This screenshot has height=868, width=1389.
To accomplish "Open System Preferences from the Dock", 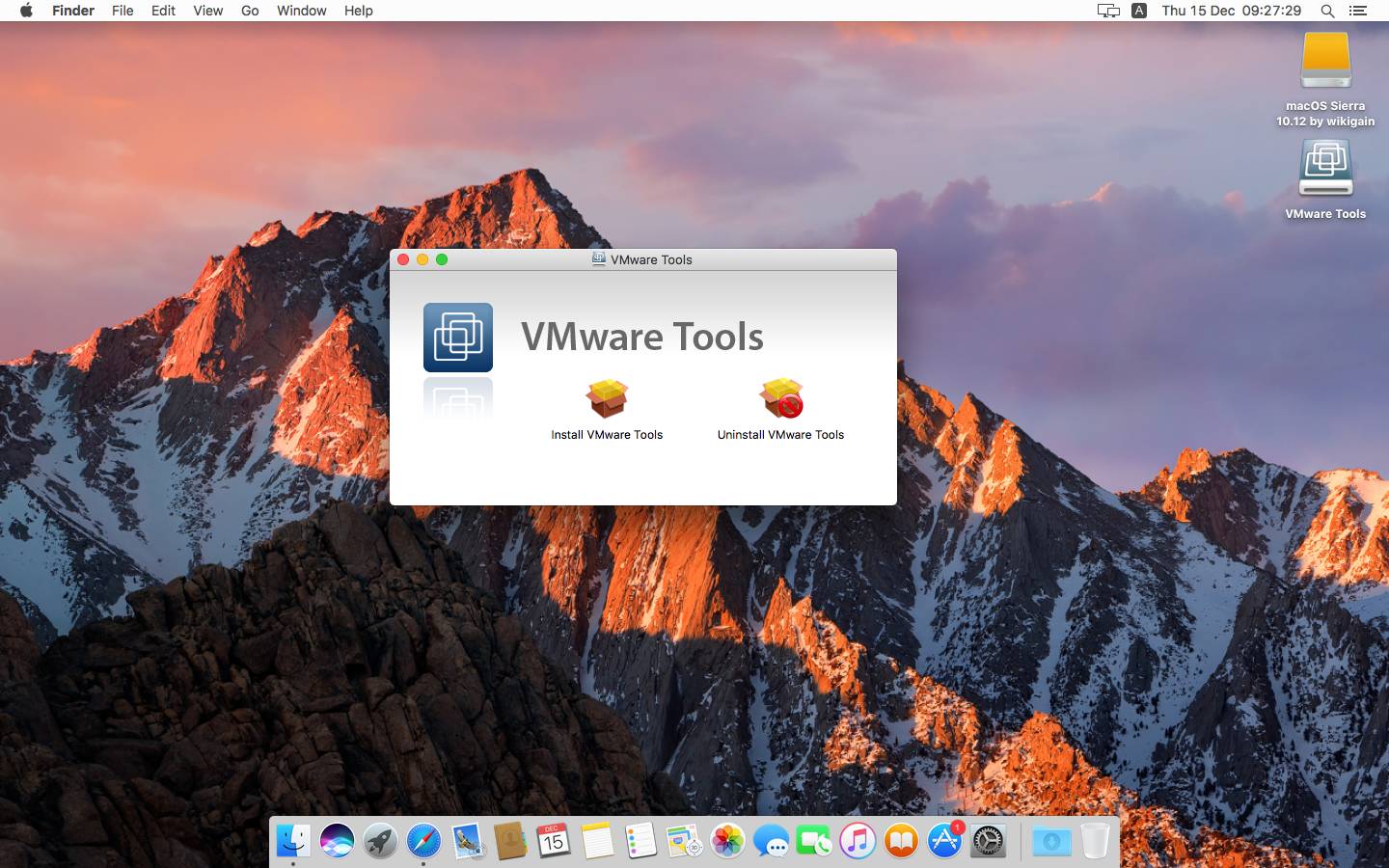I will [988, 841].
